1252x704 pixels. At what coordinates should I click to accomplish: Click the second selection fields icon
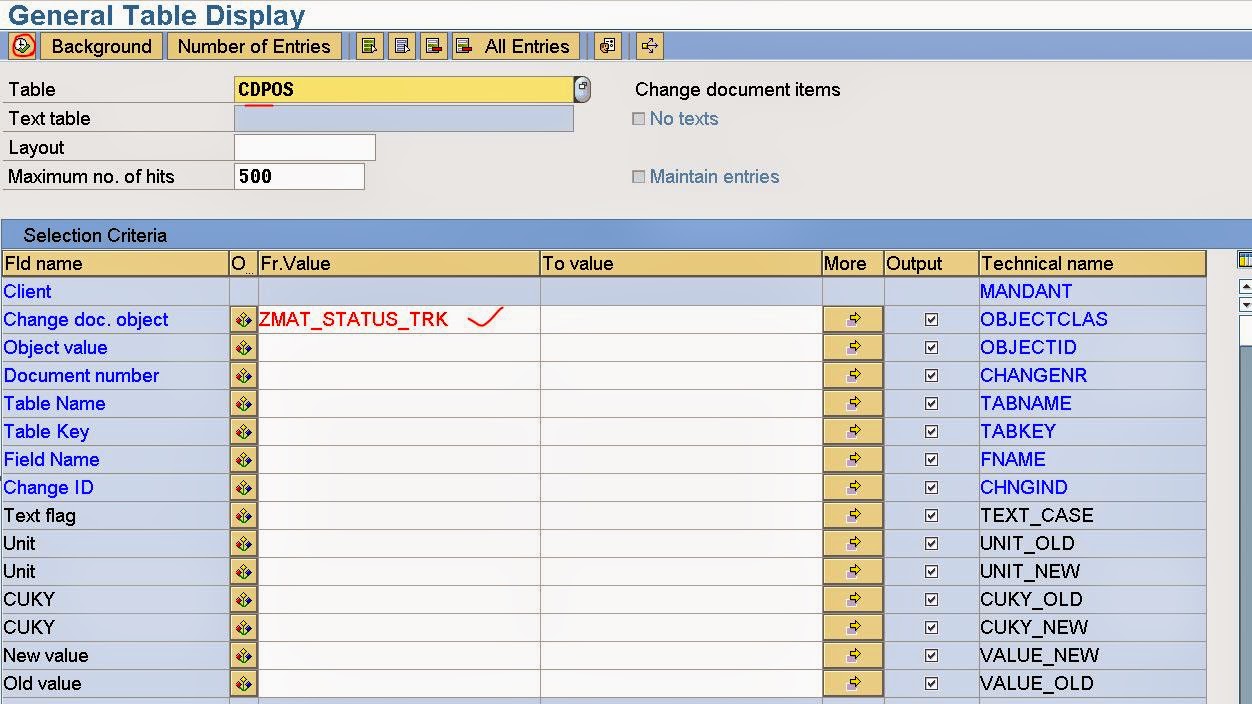(x=401, y=45)
